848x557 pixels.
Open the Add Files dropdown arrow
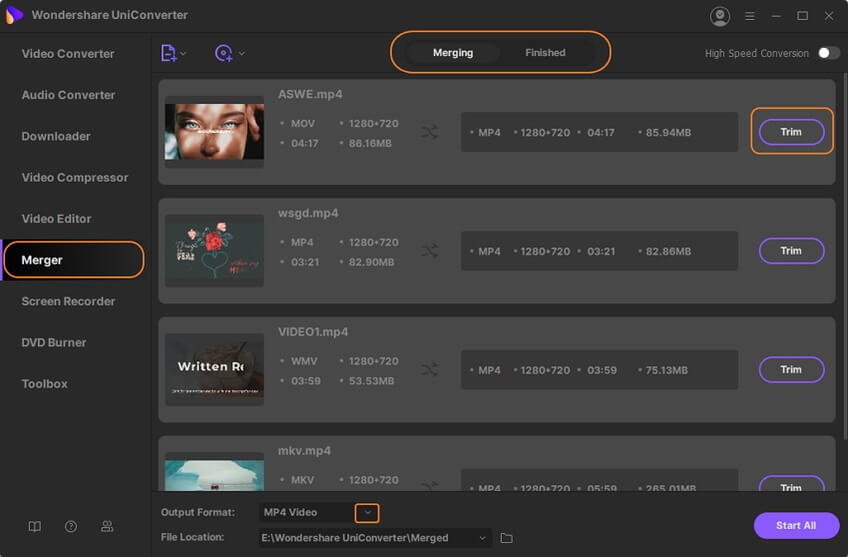[x=183, y=54]
